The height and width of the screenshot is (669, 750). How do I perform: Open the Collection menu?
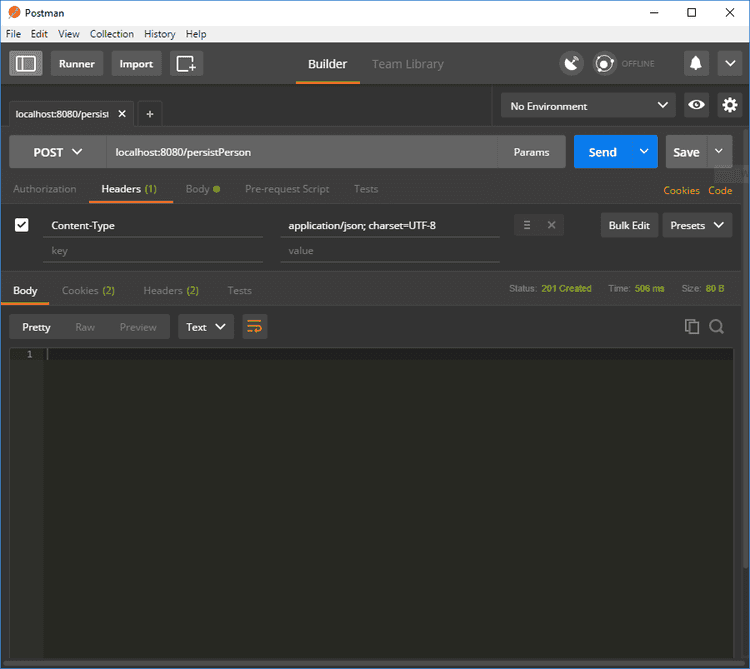click(111, 34)
